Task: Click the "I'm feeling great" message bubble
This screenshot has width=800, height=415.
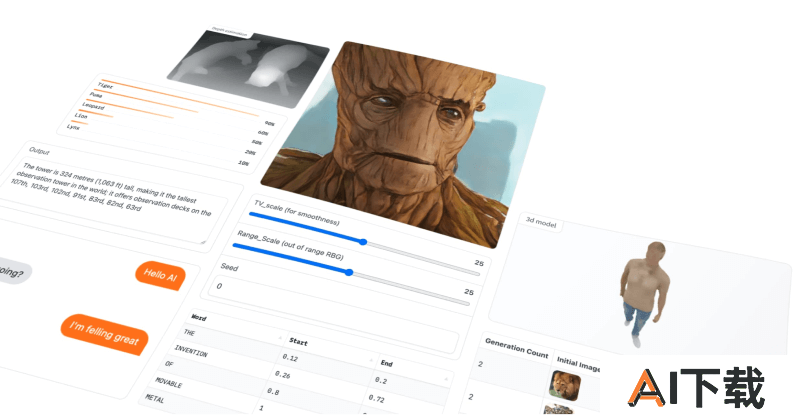Action: [104, 334]
